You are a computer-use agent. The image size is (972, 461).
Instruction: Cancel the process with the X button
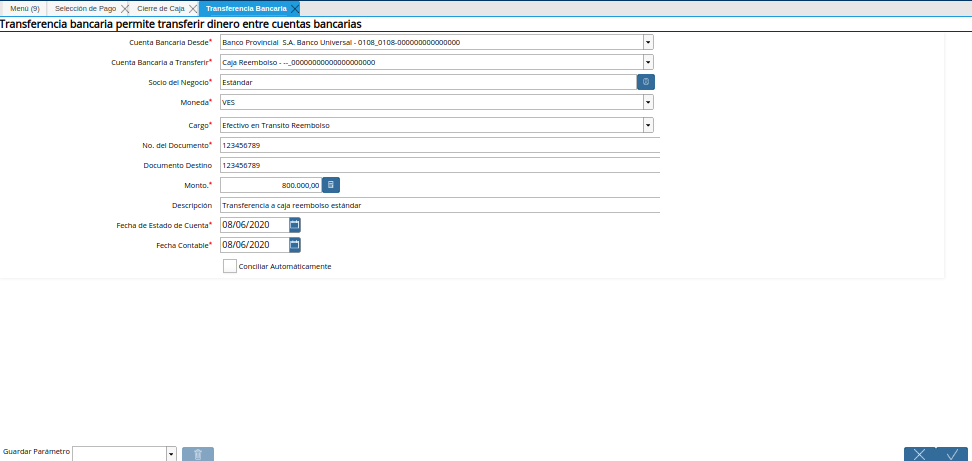[x=920, y=454]
